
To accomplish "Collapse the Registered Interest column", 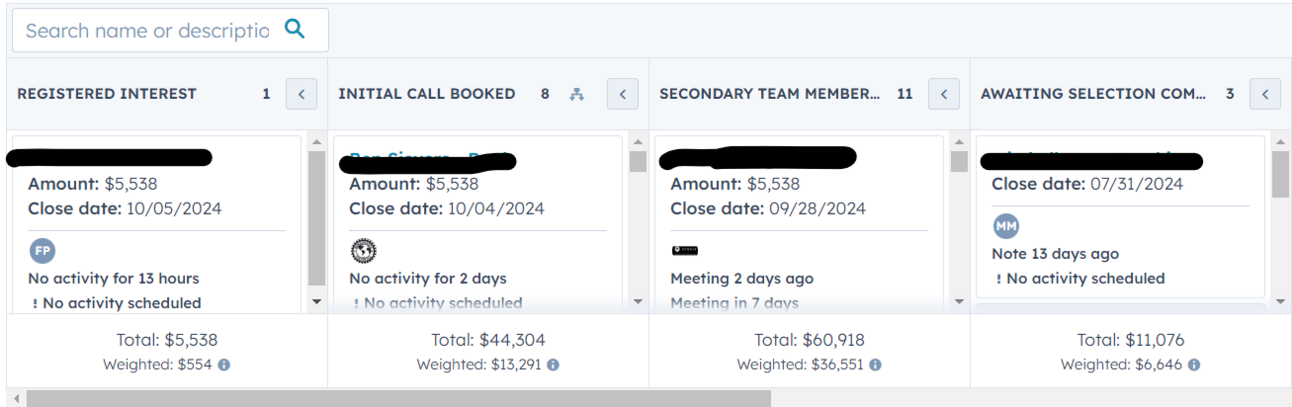I will pos(301,94).
